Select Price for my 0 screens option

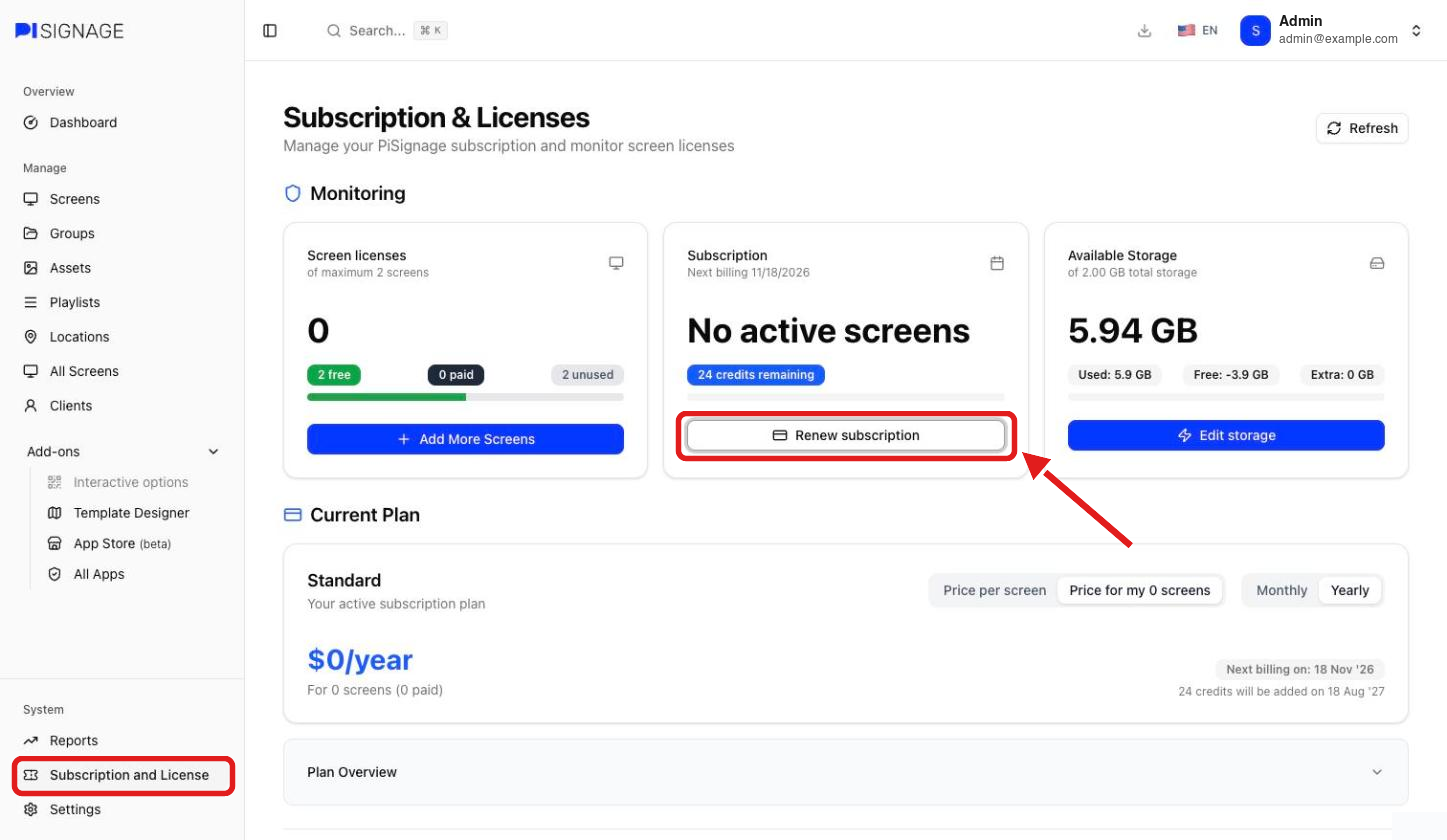[x=1140, y=591]
